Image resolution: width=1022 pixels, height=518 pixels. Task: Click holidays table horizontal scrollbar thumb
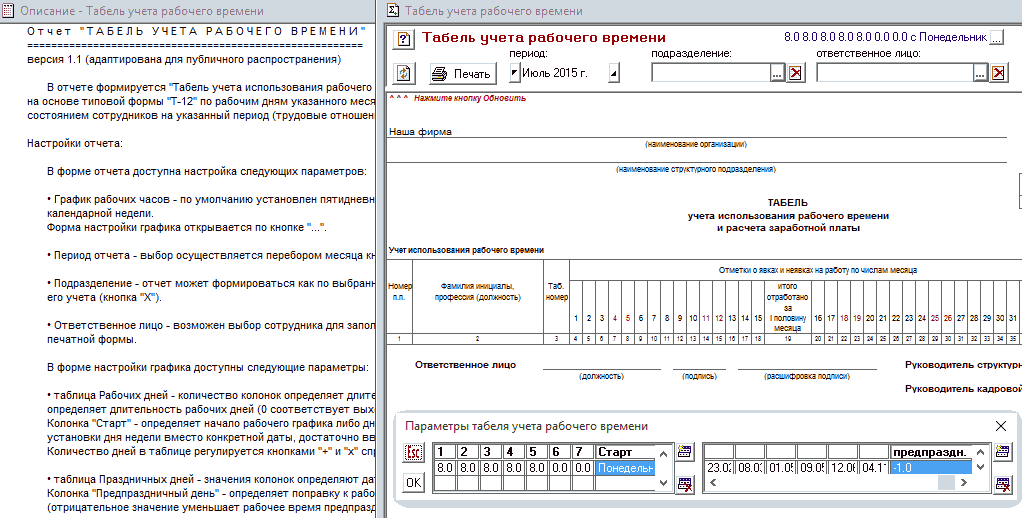pyautogui.click(x=946, y=483)
